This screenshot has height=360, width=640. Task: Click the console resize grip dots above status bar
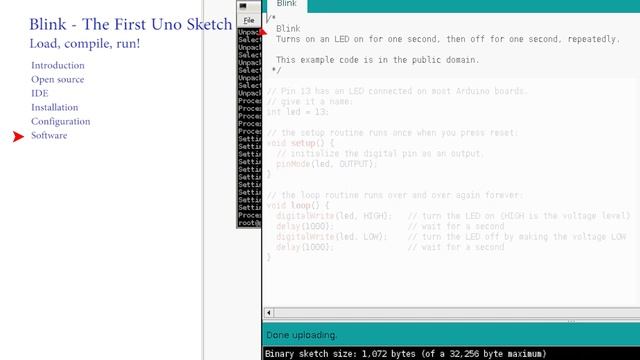571,321
